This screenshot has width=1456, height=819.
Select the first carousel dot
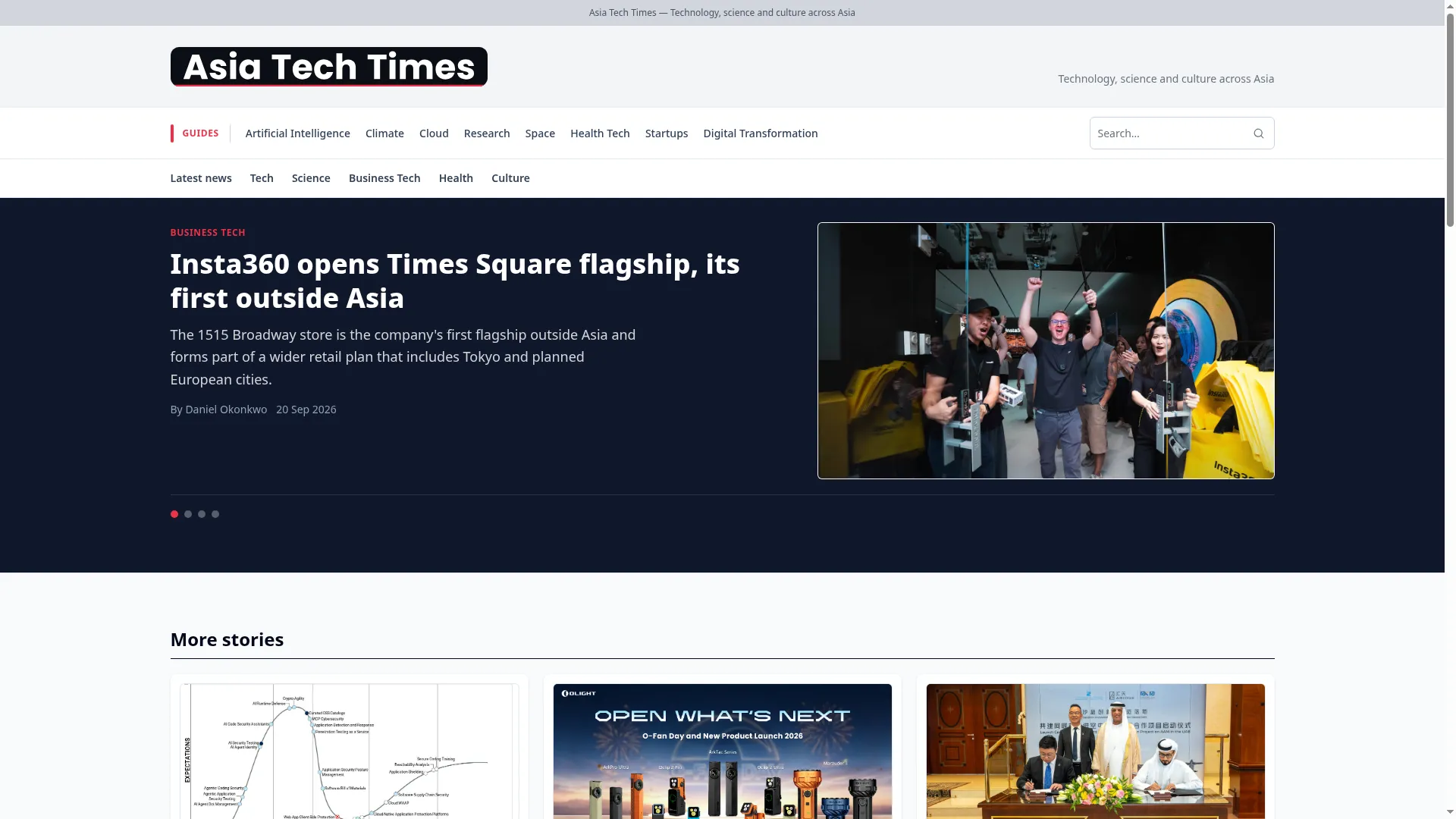tap(174, 514)
